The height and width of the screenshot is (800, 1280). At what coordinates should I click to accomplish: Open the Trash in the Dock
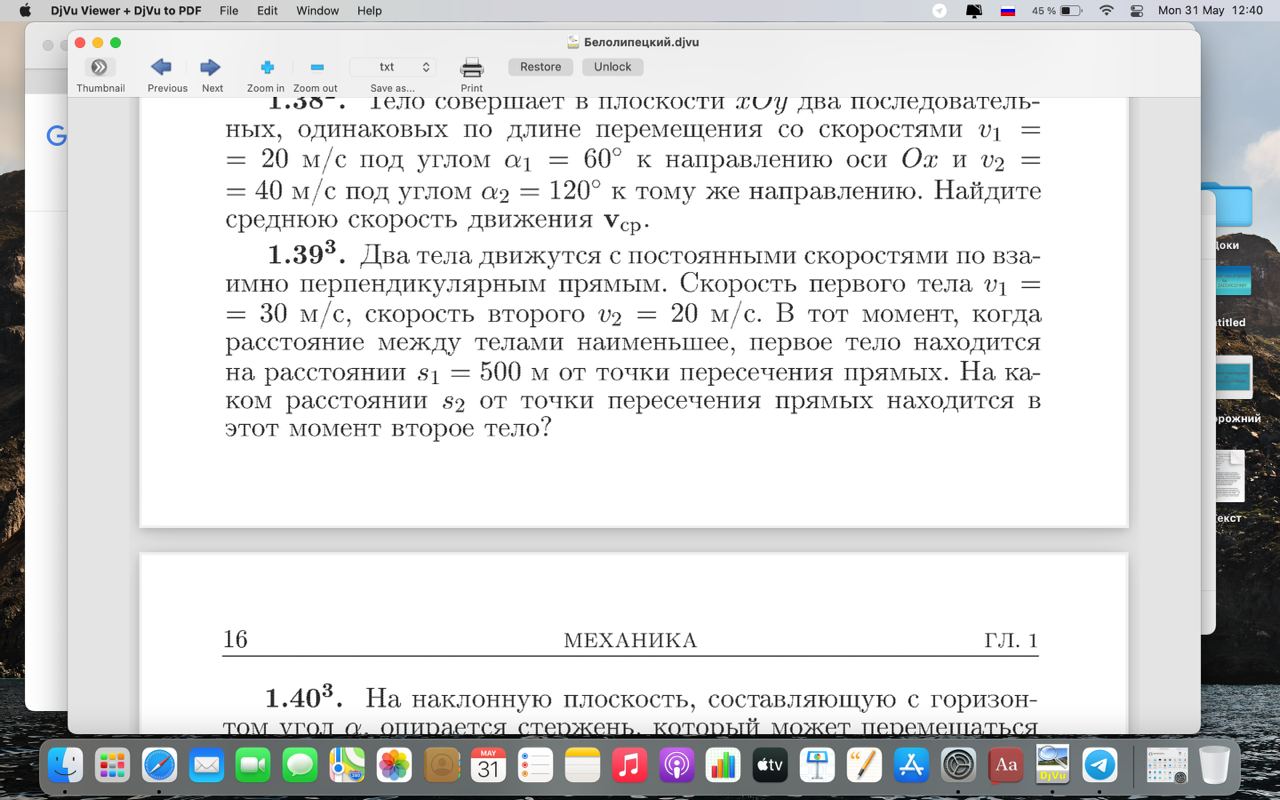(x=1214, y=765)
